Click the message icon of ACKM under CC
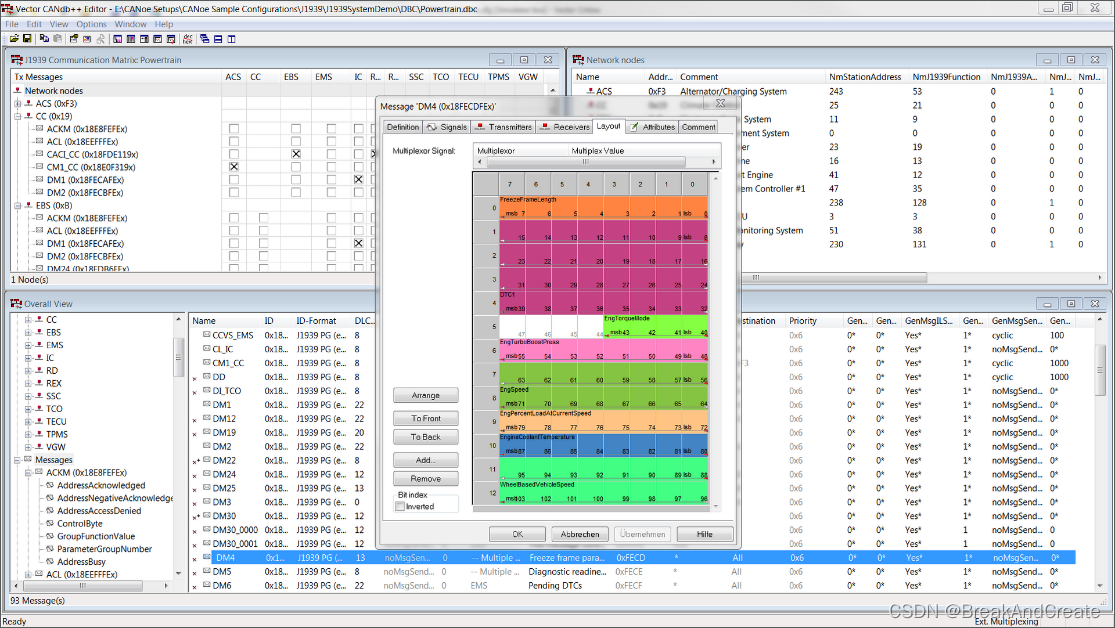 coord(40,129)
